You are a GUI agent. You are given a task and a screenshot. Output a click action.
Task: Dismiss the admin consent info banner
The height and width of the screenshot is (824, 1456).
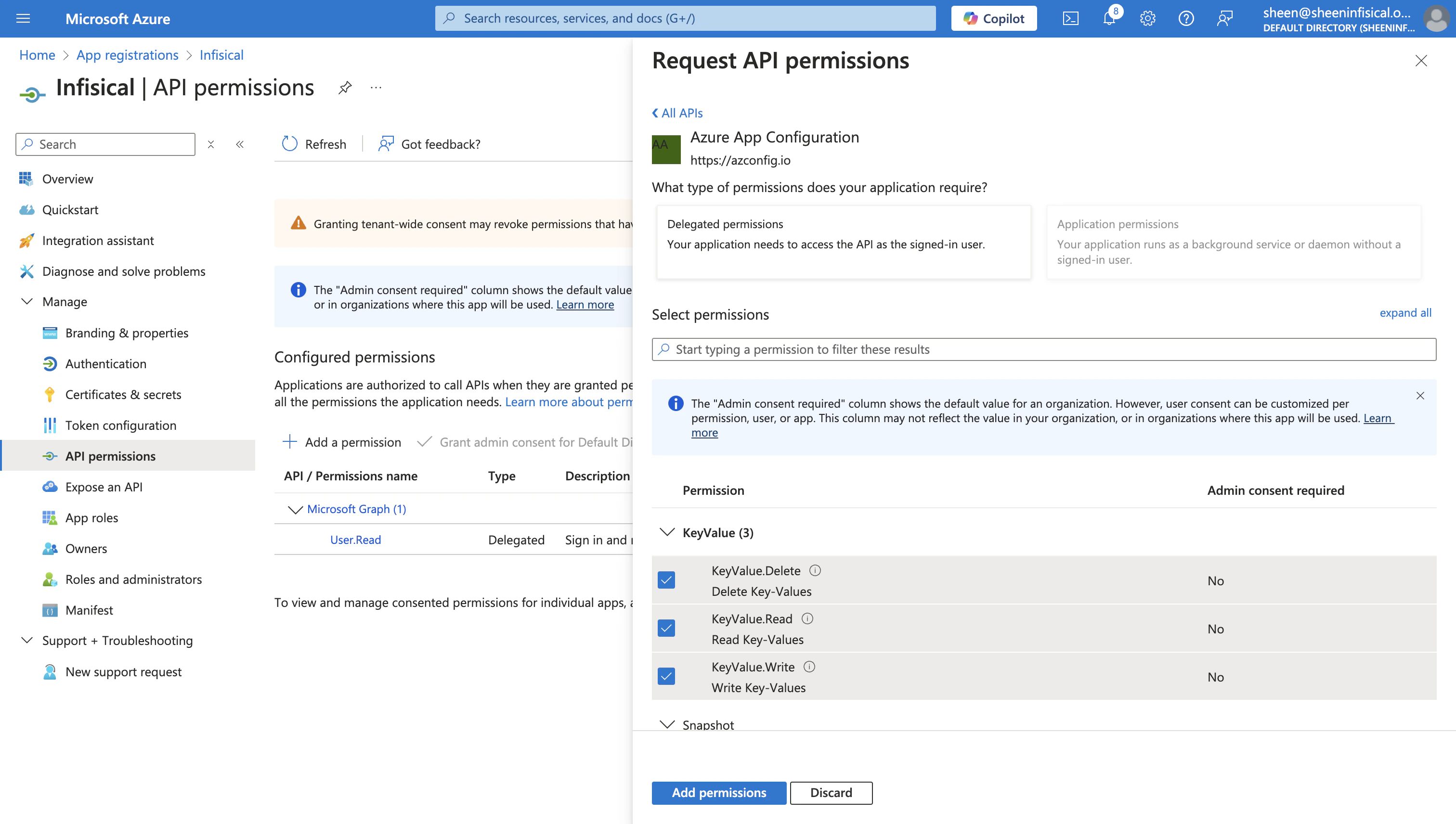pos(1420,396)
